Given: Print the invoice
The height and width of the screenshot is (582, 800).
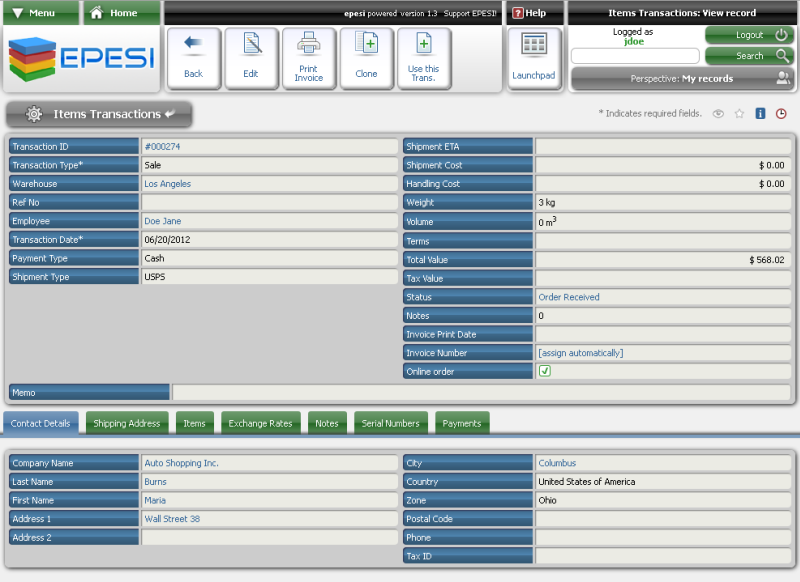Looking at the screenshot, I should tap(309, 57).
